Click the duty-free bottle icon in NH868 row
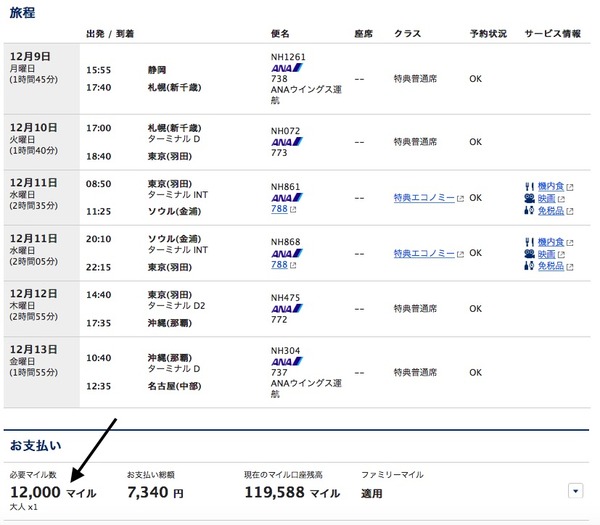Viewport: 600px width, 525px height. pyautogui.click(x=529, y=266)
